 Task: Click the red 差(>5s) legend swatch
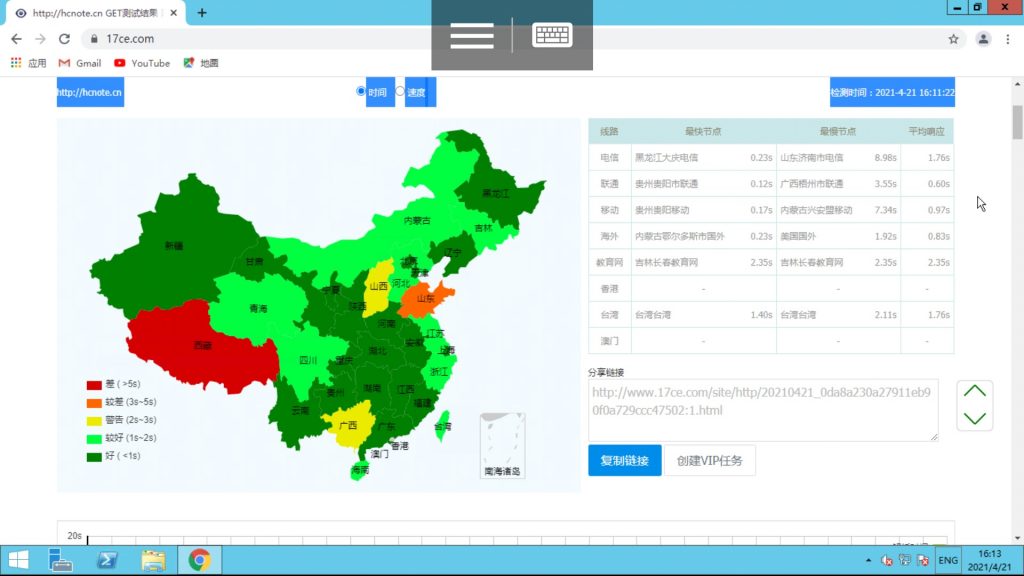click(x=93, y=384)
